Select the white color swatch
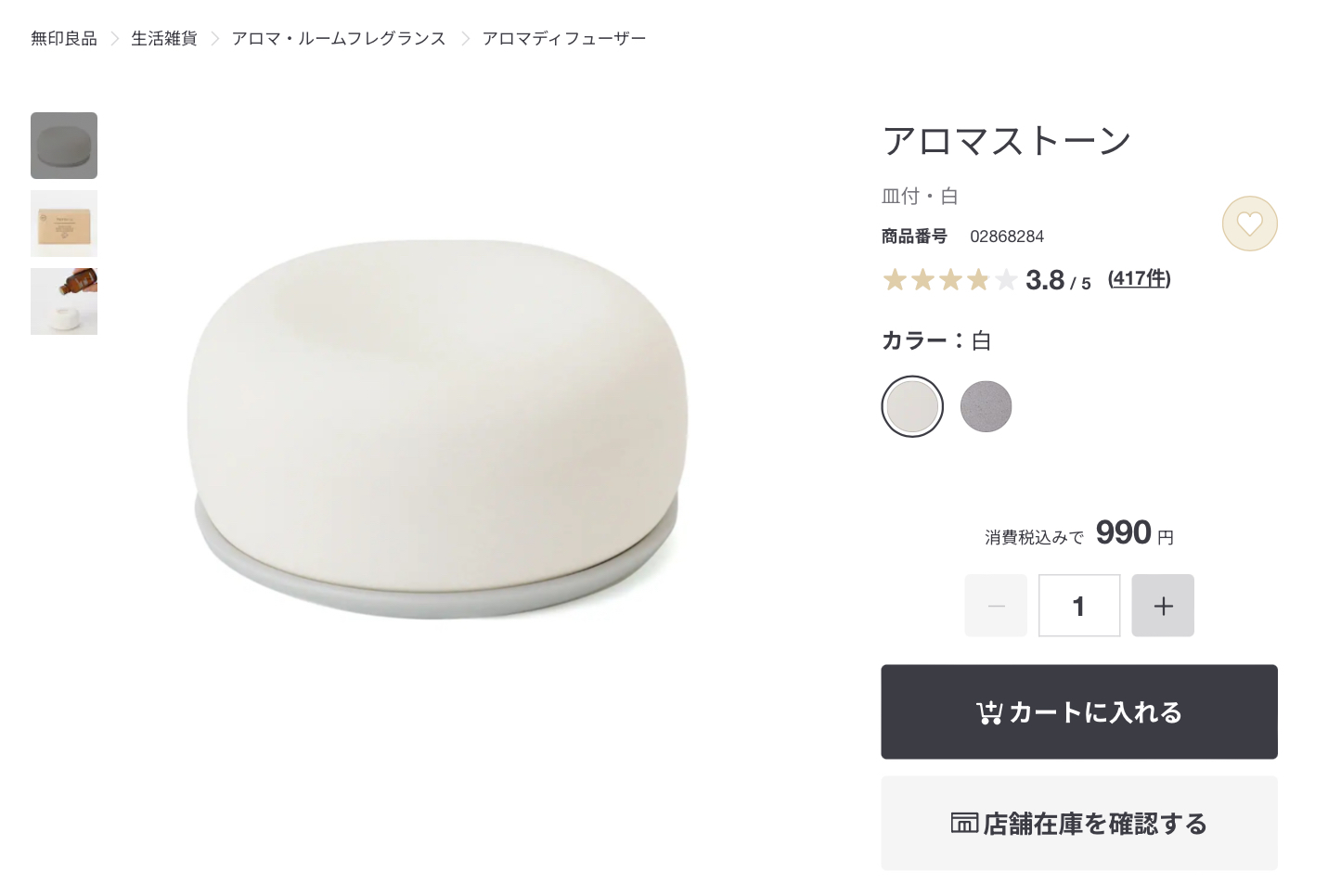Screen dimensions: 1328x896 click(x=912, y=406)
